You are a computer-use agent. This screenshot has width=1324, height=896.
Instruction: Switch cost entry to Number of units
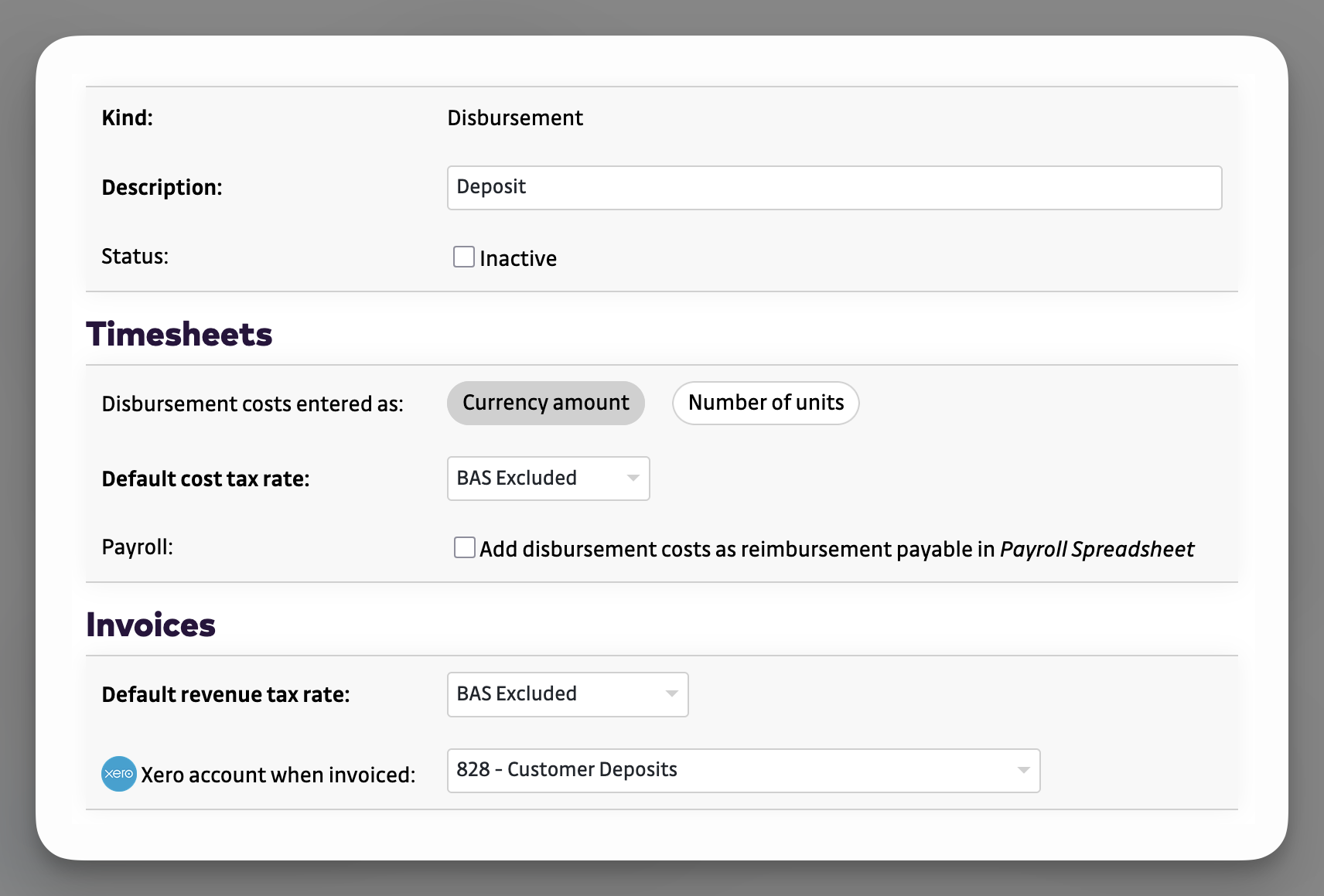click(765, 403)
